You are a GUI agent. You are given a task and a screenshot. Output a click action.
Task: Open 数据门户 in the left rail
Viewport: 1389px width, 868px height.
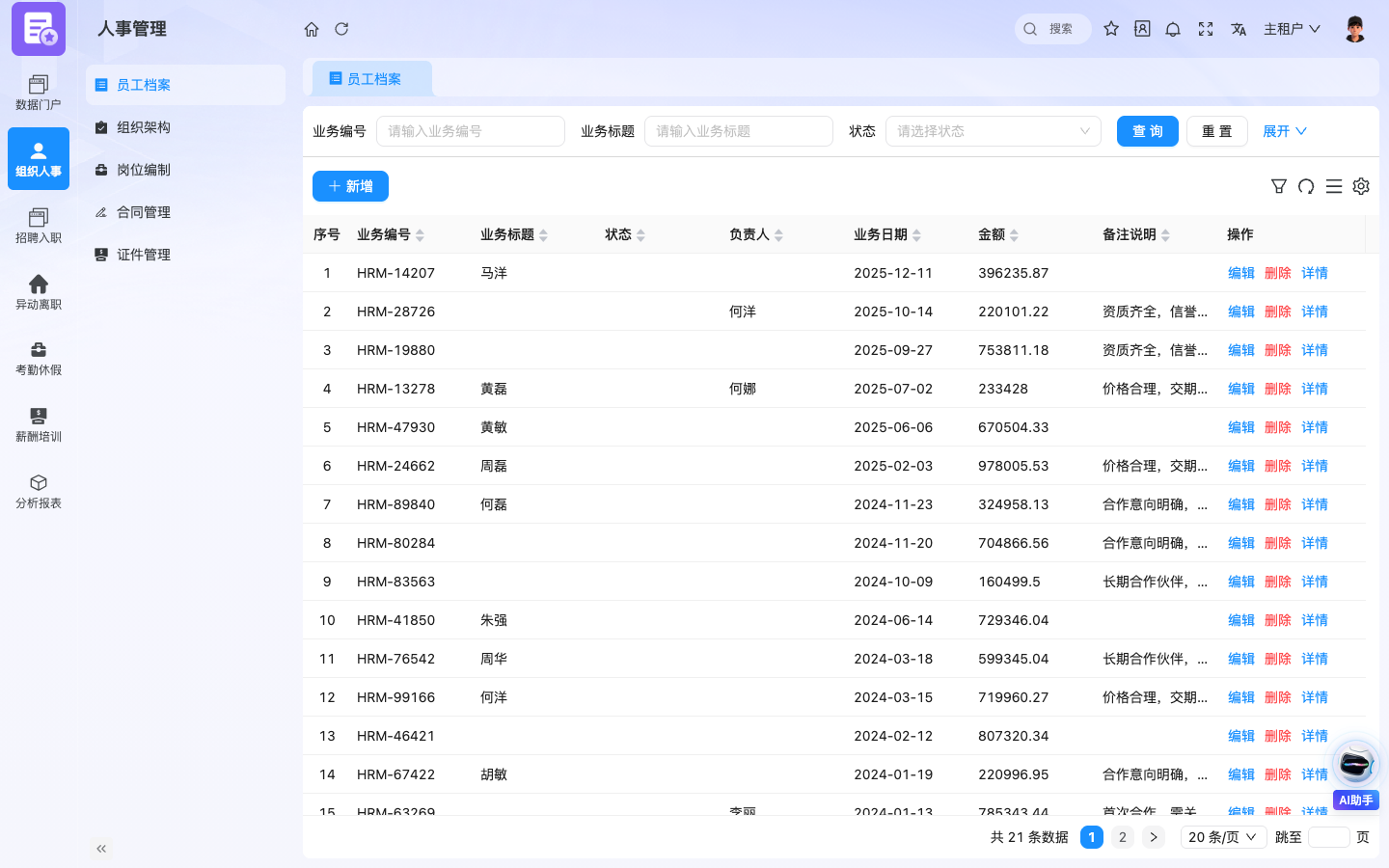tap(39, 93)
